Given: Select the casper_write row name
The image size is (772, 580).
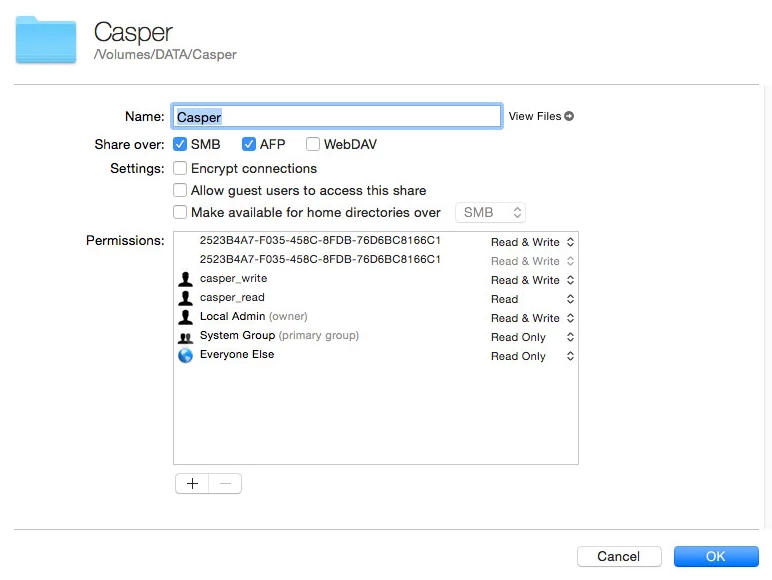Looking at the screenshot, I should [x=233, y=278].
